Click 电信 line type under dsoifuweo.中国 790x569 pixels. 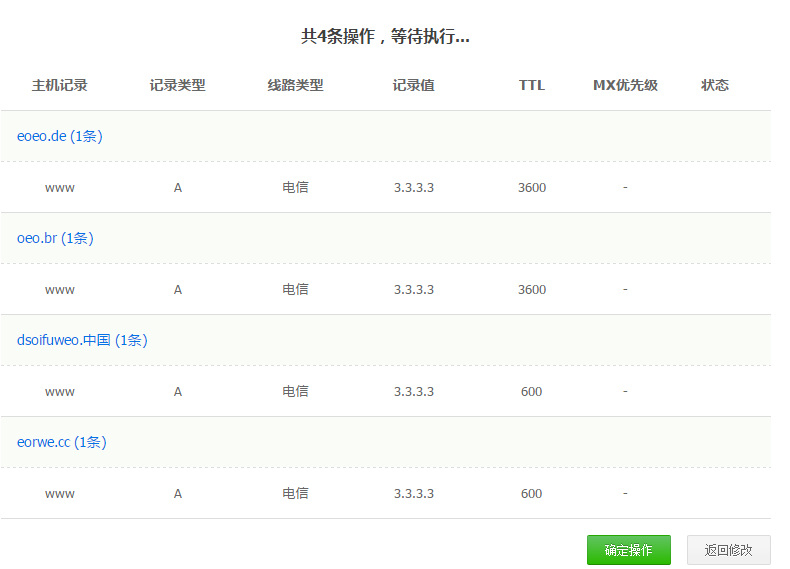295,391
